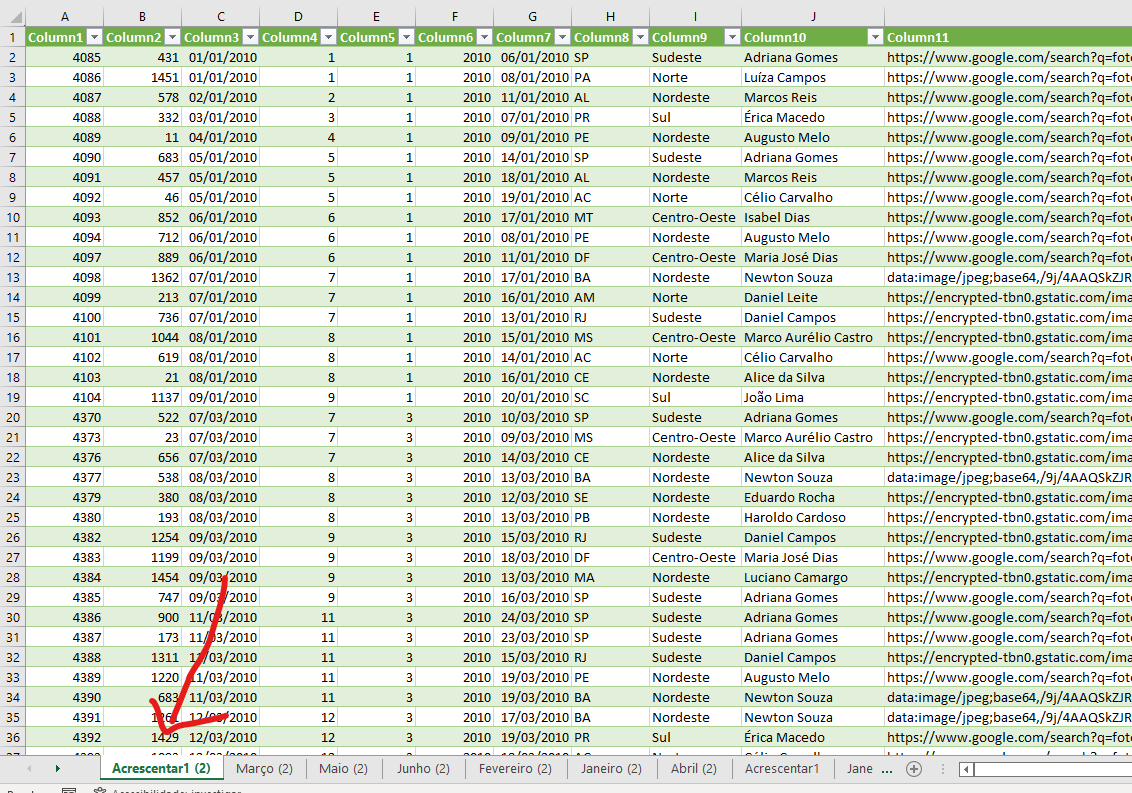Click the cell reading João Lima
The width and height of the screenshot is (1132, 793).
point(813,397)
